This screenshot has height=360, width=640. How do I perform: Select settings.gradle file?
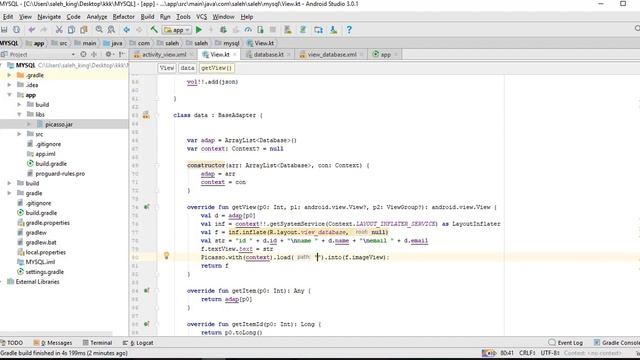[x=44, y=272]
